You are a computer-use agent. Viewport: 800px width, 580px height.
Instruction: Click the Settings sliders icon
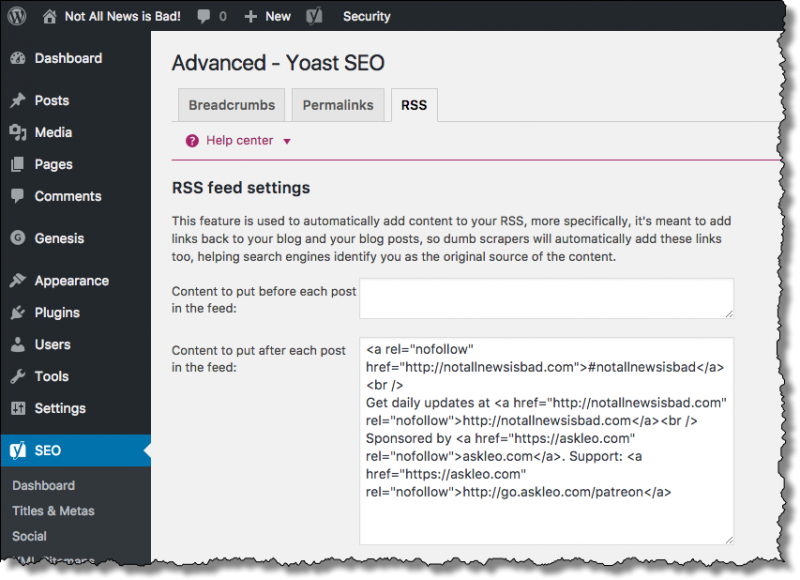[x=18, y=408]
